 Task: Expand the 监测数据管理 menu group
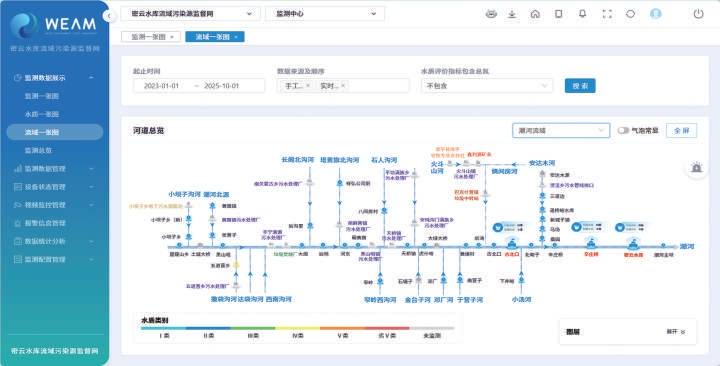click(91, 169)
